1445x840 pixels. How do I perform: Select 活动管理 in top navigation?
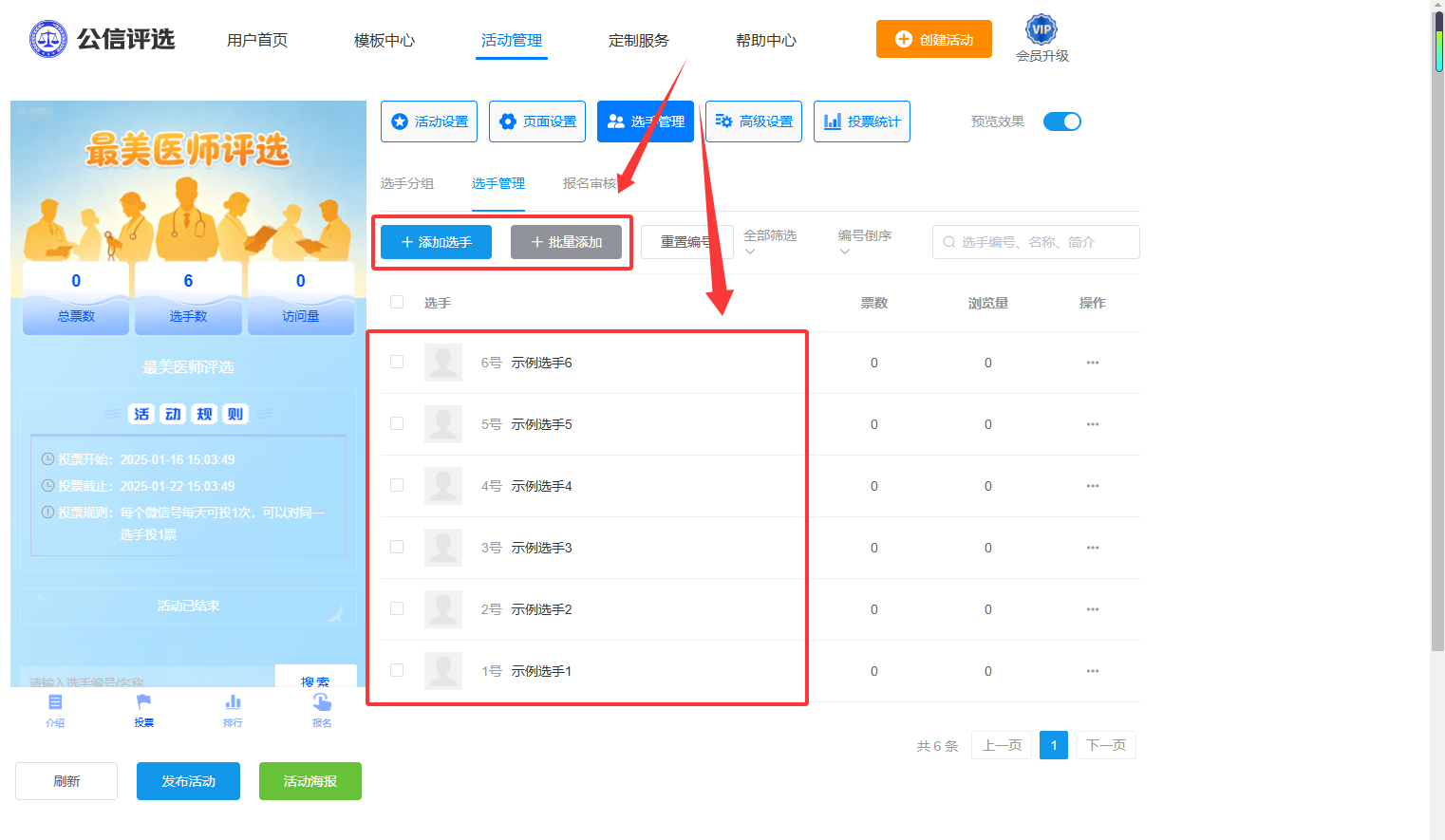click(x=512, y=40)
